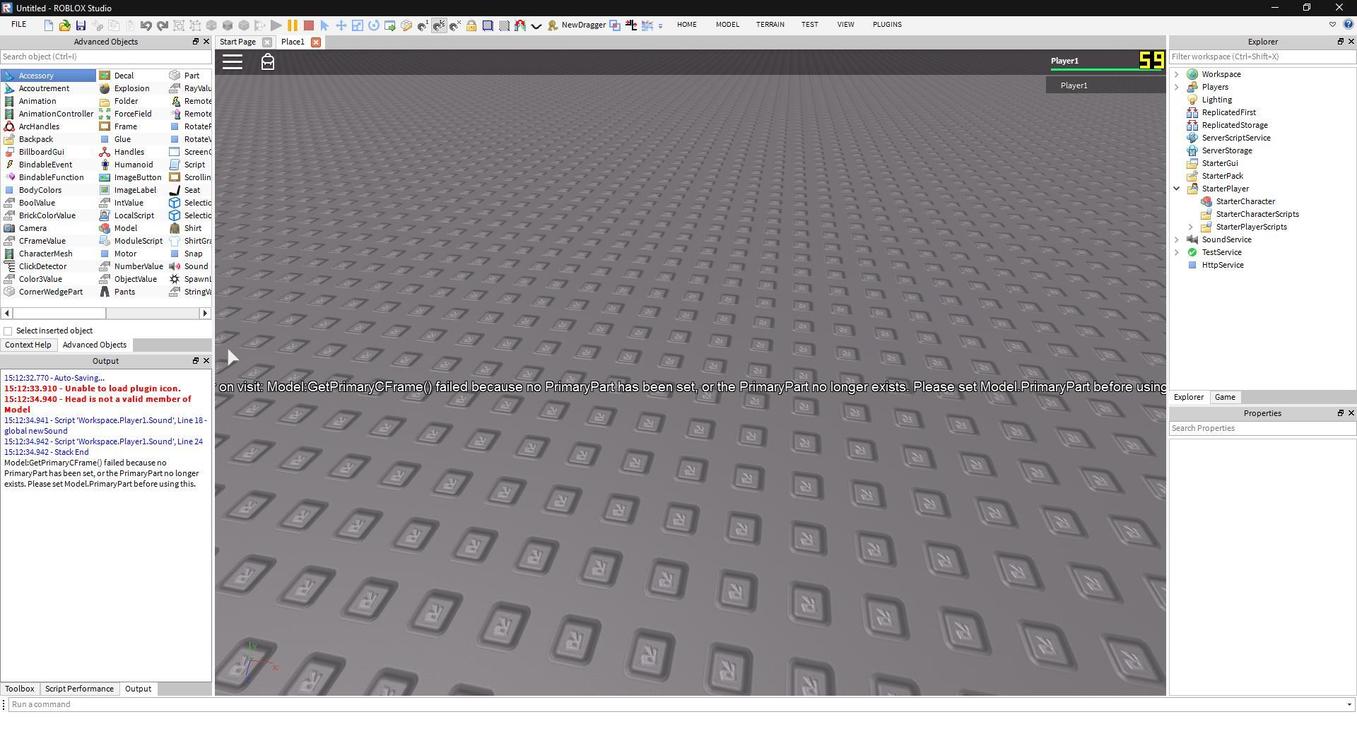
Task: Click the Play test button in the toolbar
Action: 276,25
